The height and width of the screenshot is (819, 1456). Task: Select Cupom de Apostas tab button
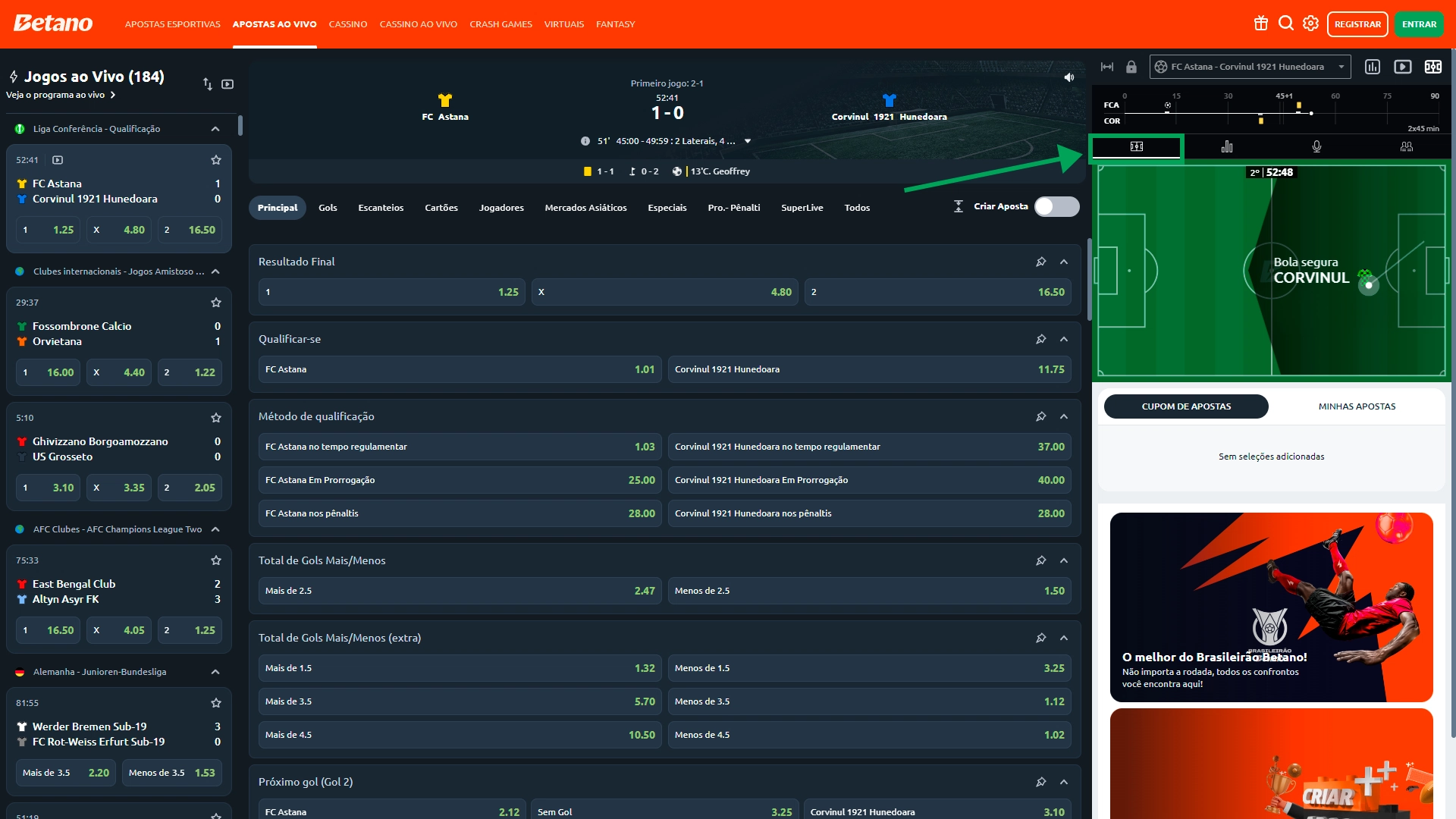[1186, 406]
